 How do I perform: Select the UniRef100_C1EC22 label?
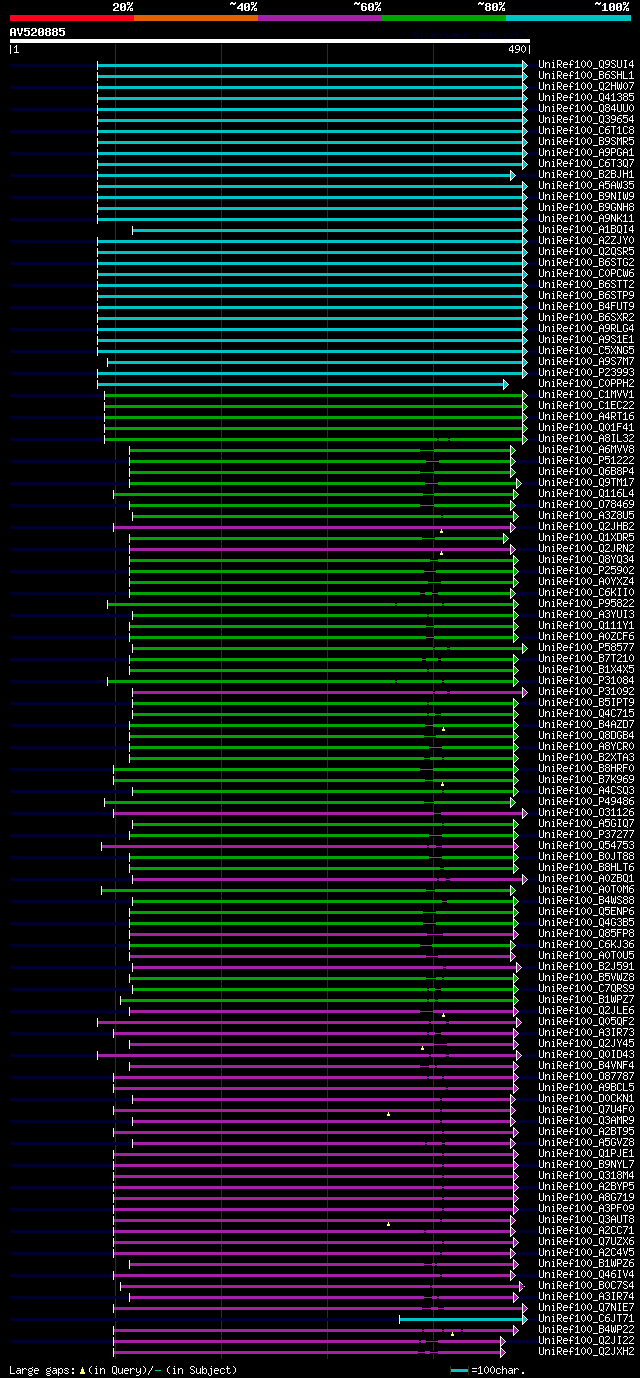(x=586, y=405)
